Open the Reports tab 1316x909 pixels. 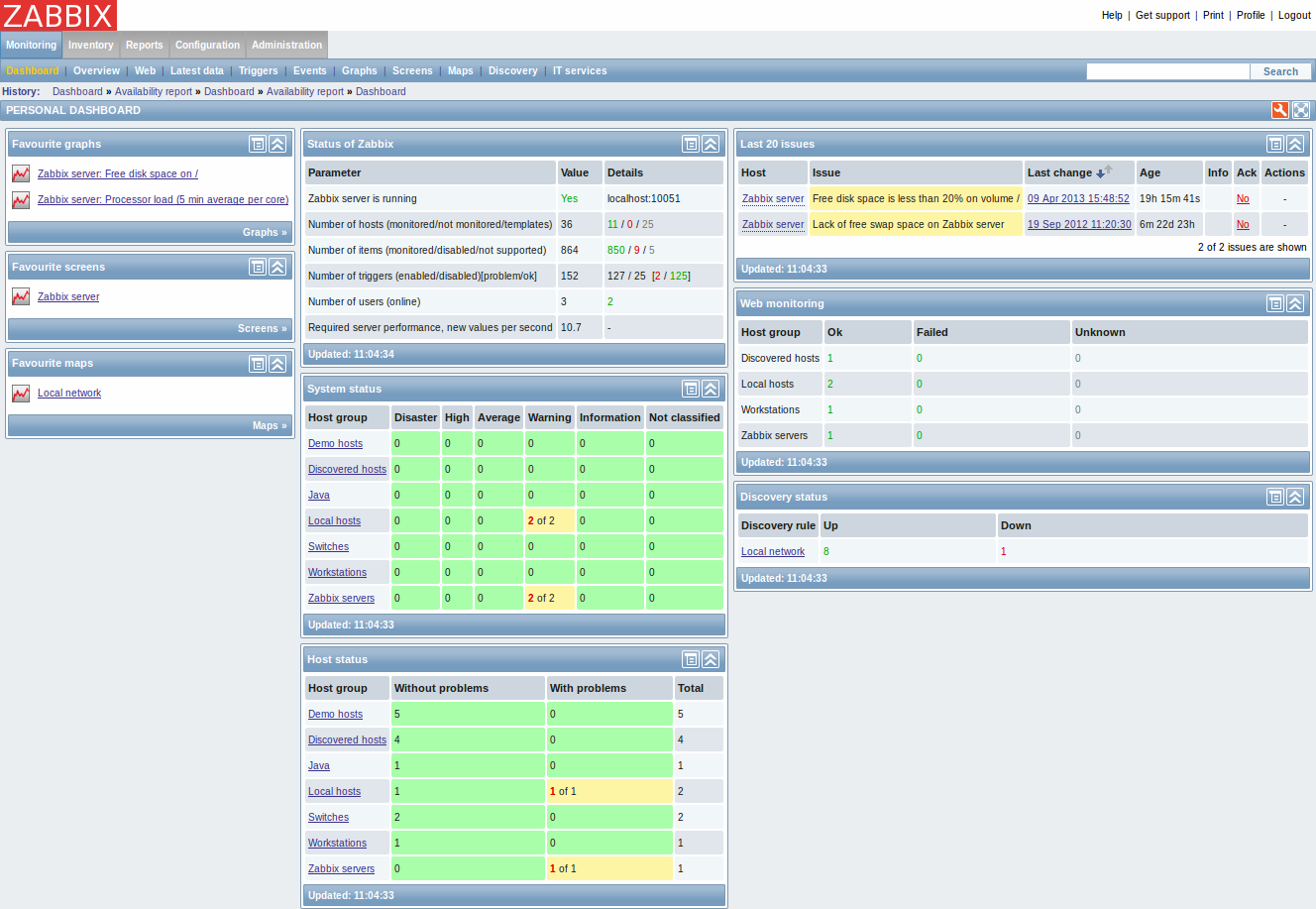[x=145, y=45]
